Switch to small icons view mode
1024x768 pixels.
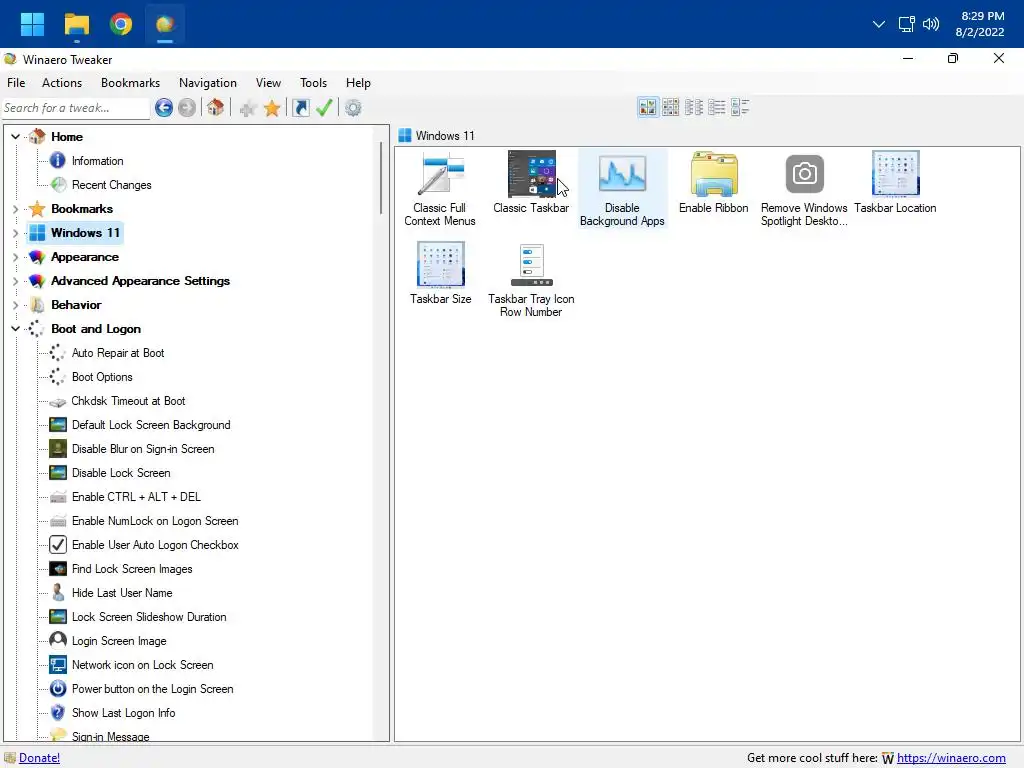694,107
